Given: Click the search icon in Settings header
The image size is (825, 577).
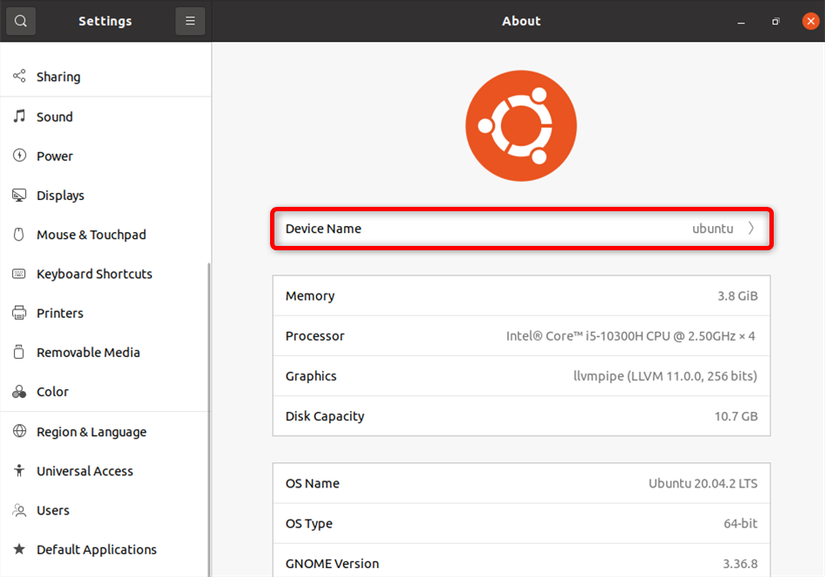Looking at the screenshot, I should click(x=21, y=21).
